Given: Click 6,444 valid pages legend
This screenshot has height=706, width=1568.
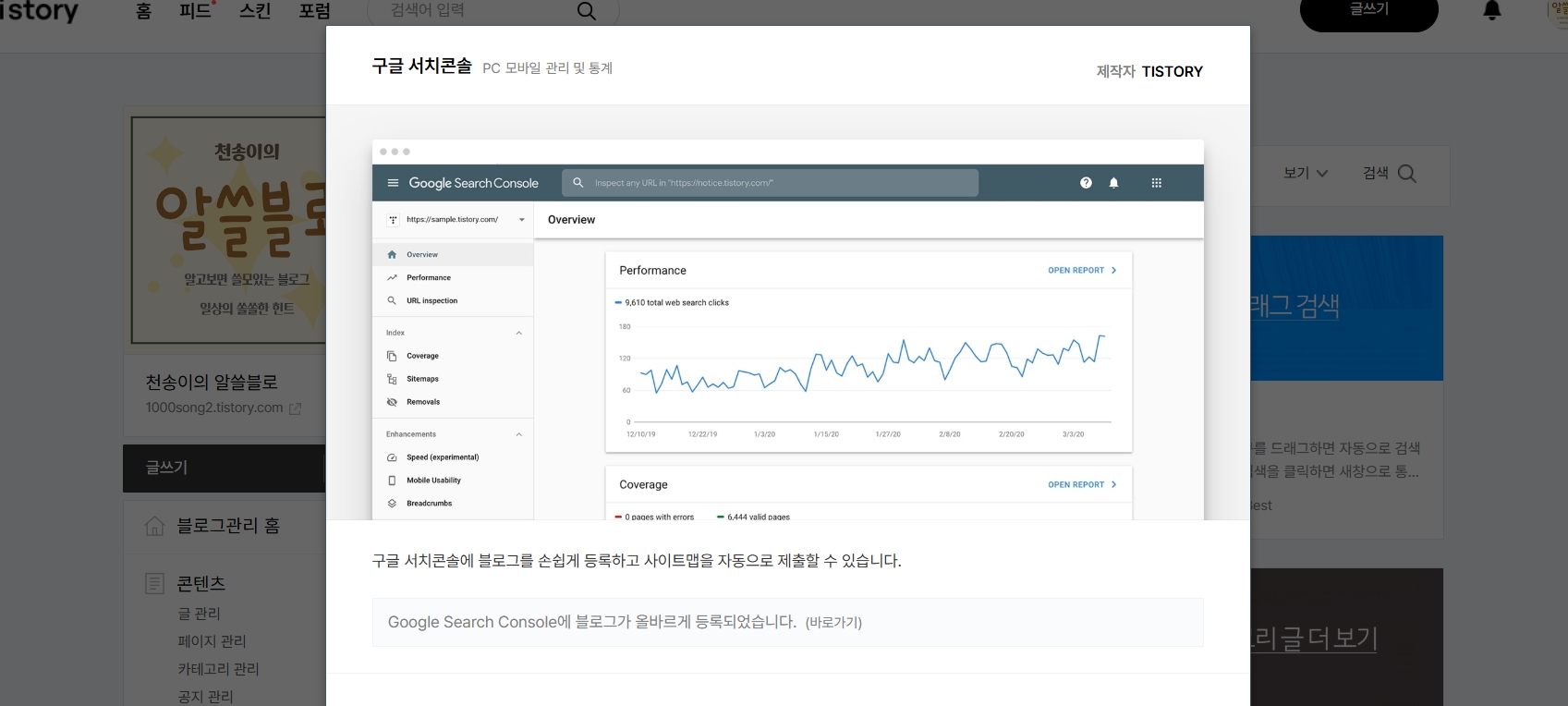Looking at the screenshot, I should (x=753, y=517).
